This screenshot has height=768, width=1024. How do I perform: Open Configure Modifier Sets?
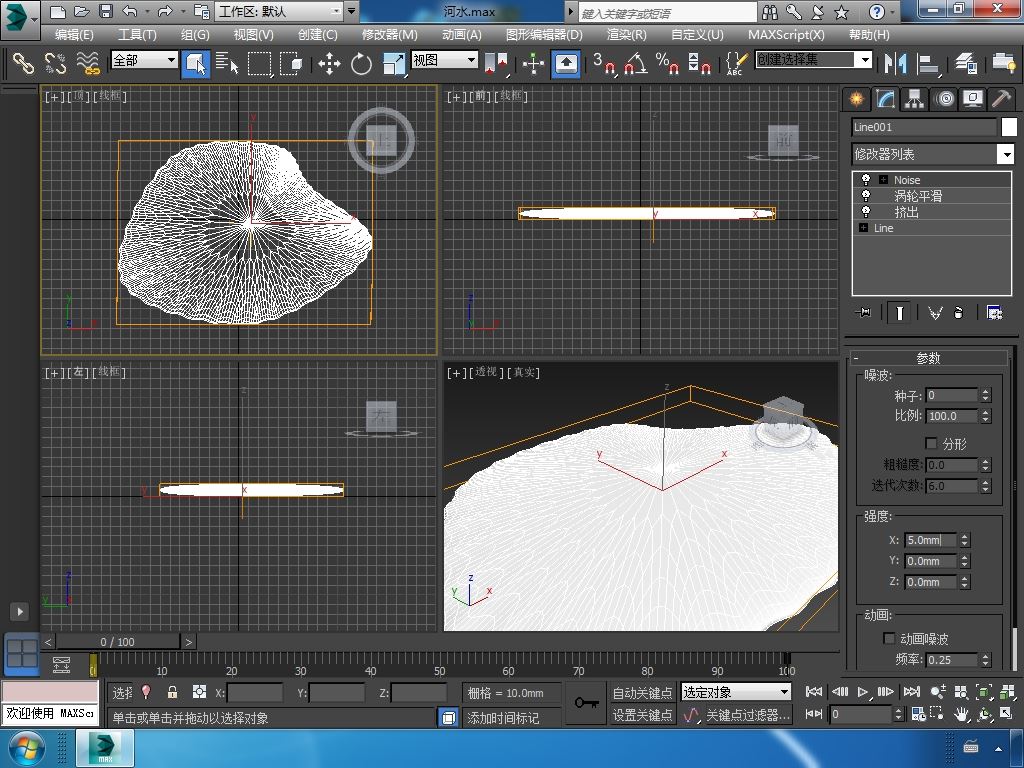(x=994, y=313)
